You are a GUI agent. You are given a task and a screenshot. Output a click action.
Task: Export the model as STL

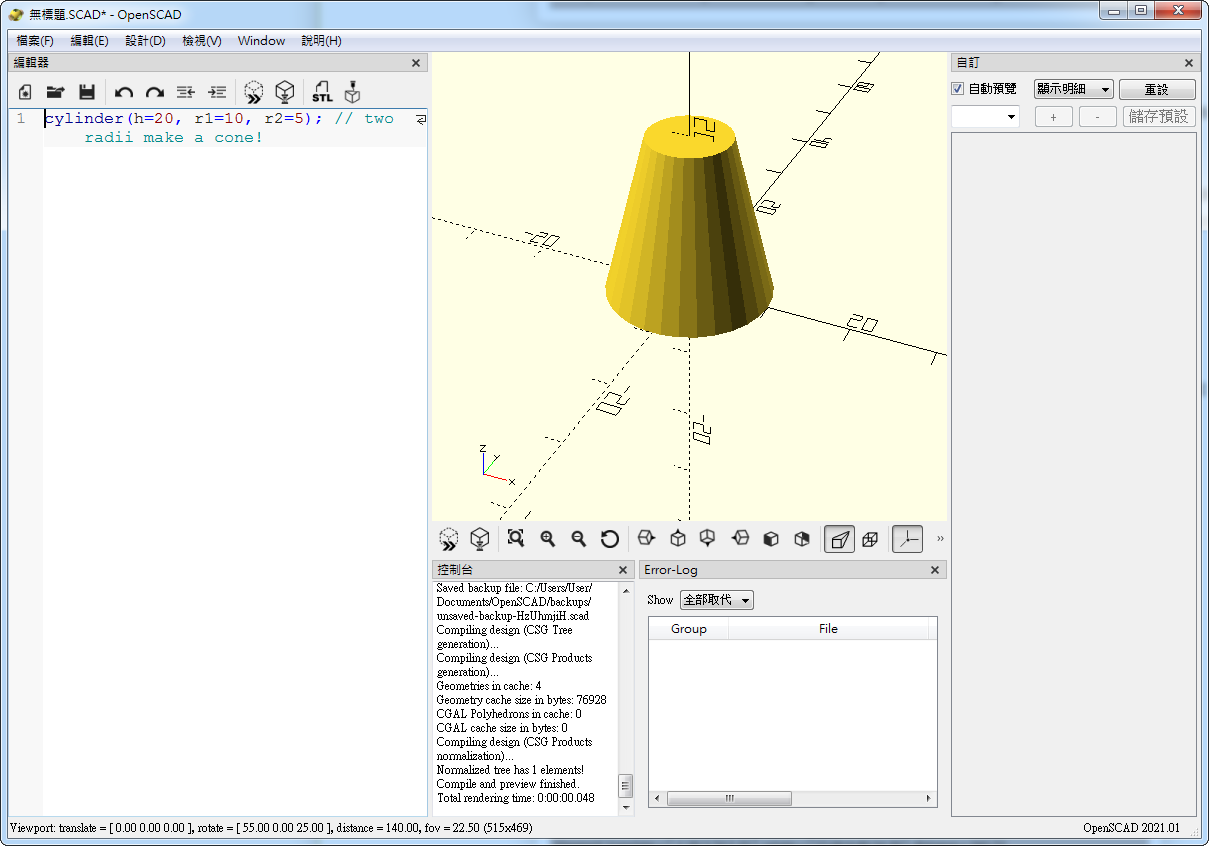322,92
